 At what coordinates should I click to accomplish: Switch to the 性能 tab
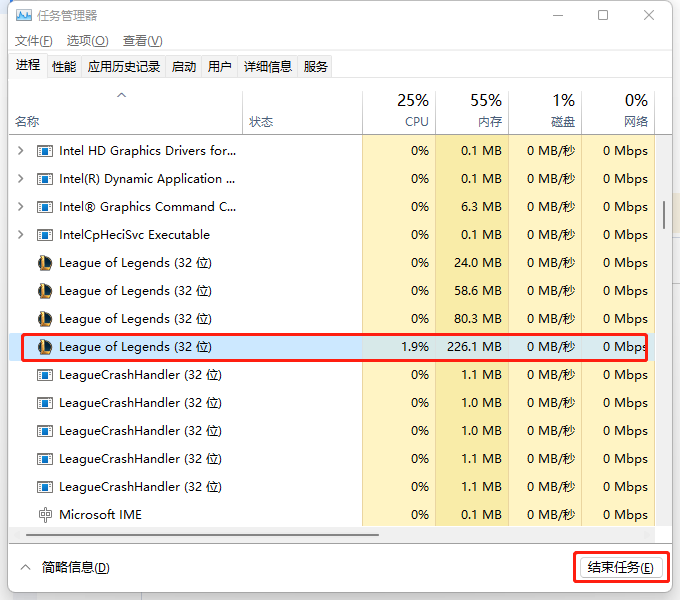coord(64,67)
